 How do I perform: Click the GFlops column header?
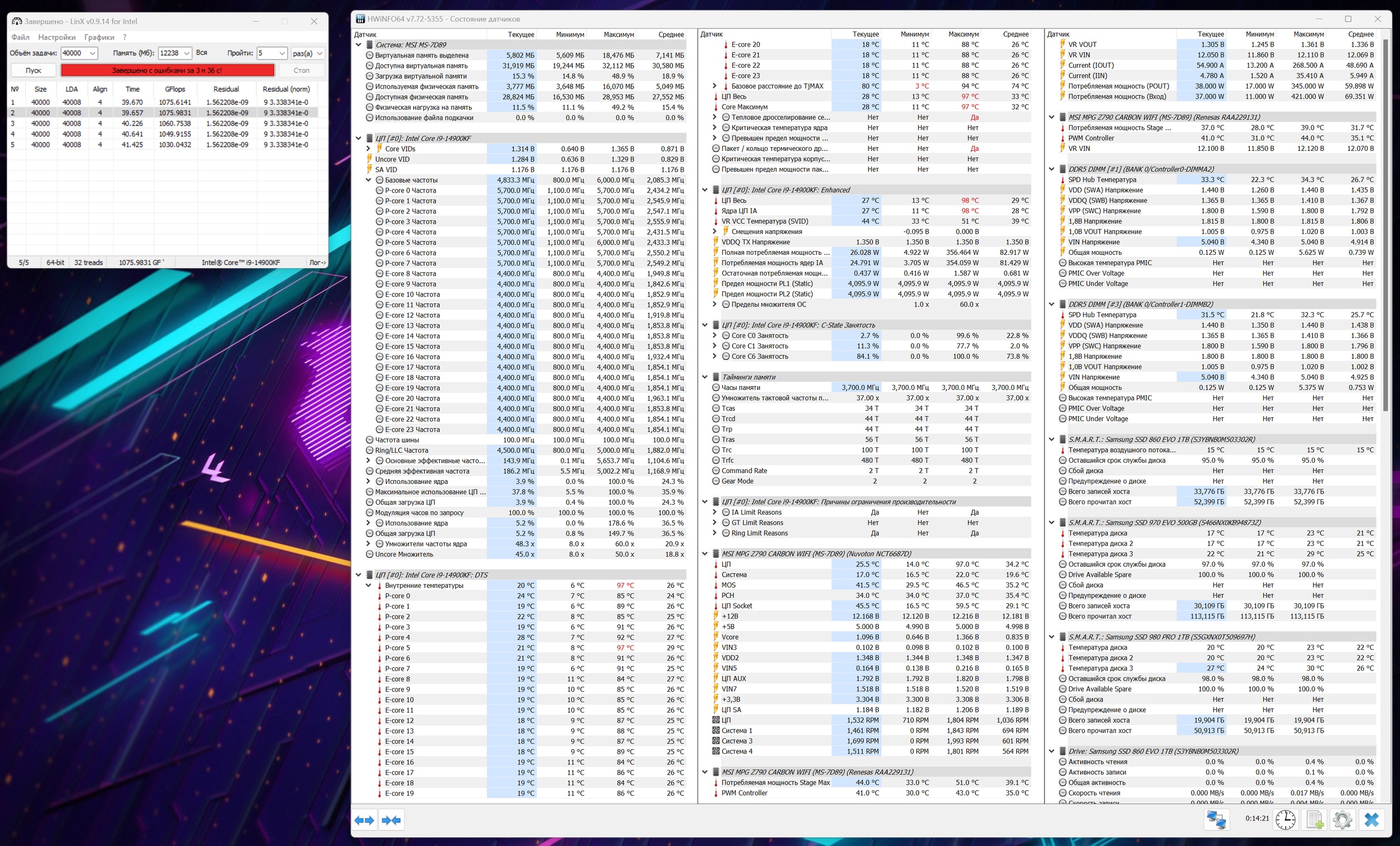[x=174, y=89]
